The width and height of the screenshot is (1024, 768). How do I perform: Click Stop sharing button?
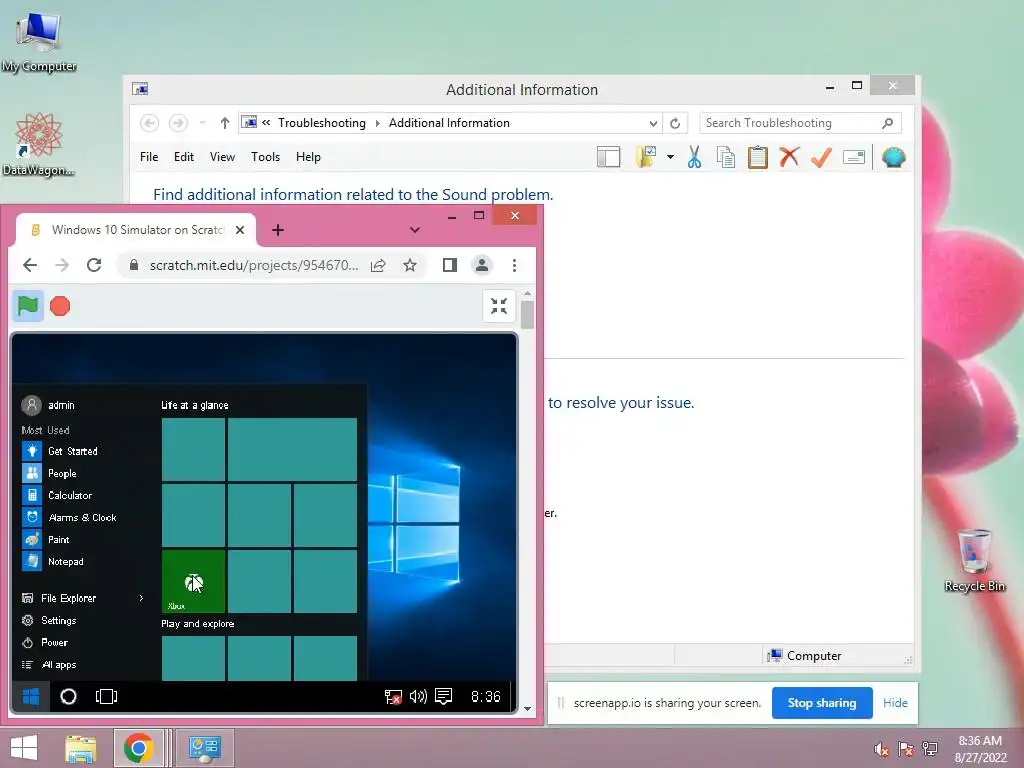pyautogui.click(x=822, y=703)
